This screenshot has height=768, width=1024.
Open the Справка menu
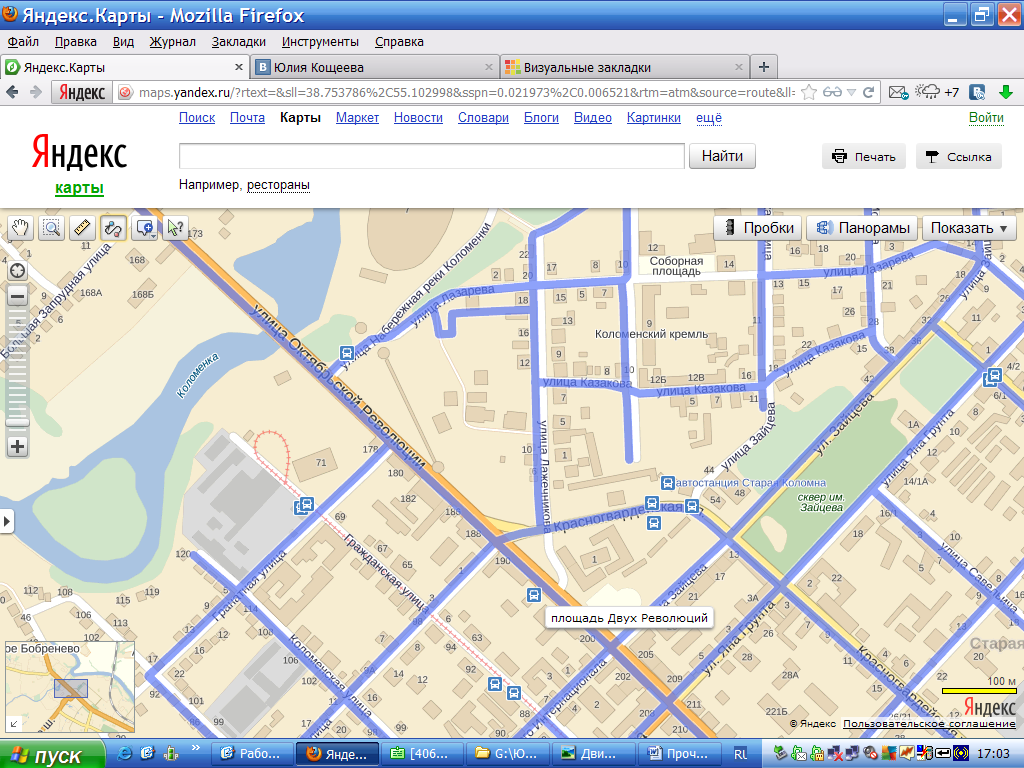(x=399, y=42)
